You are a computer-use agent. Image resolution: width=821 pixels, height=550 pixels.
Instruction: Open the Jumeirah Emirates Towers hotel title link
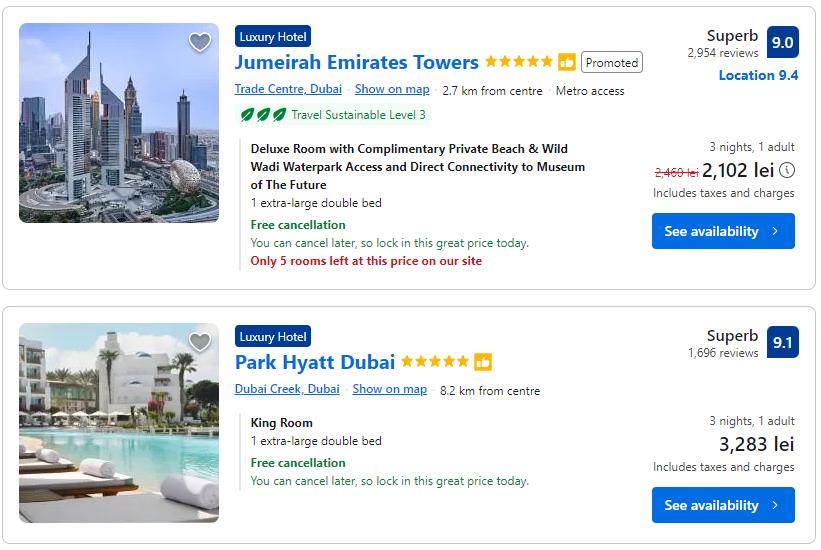click(x=356, y=62)
